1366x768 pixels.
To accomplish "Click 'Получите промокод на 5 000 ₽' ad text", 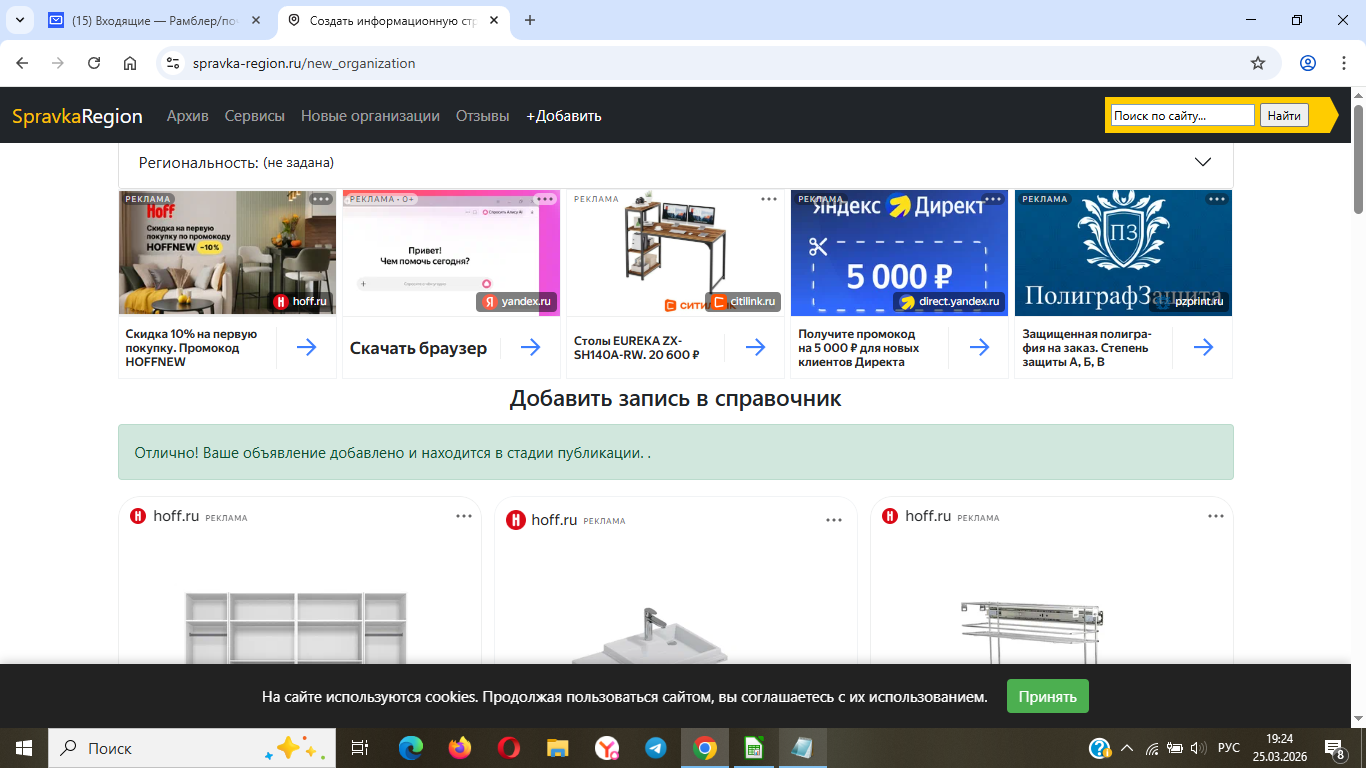I will pos(858,348).
